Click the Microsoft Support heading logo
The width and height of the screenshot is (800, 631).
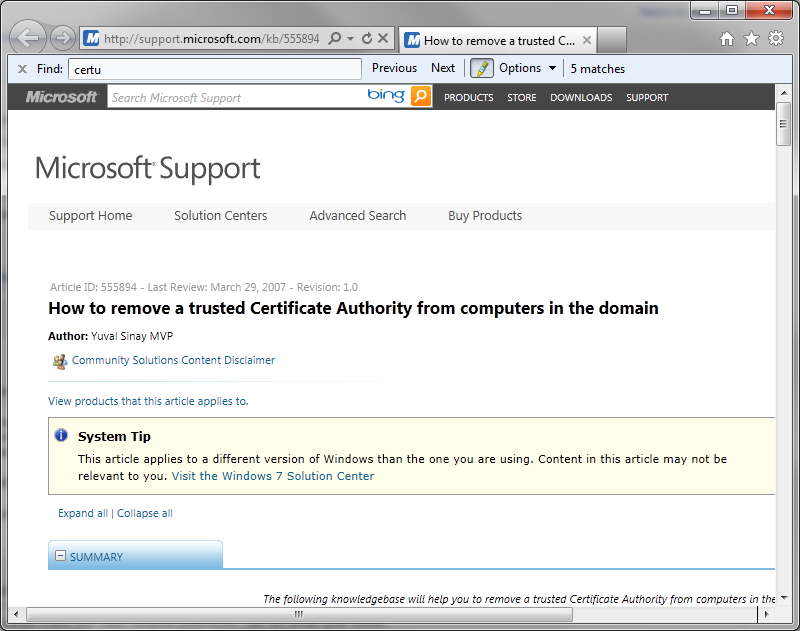(148, 168)
